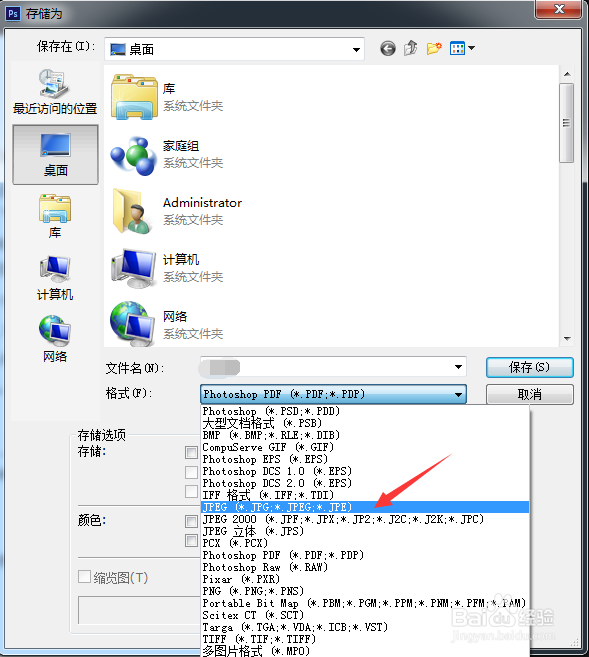
Task: Choose Photoshop EPS (*.EPS) format
Action: tap(365, 459)
